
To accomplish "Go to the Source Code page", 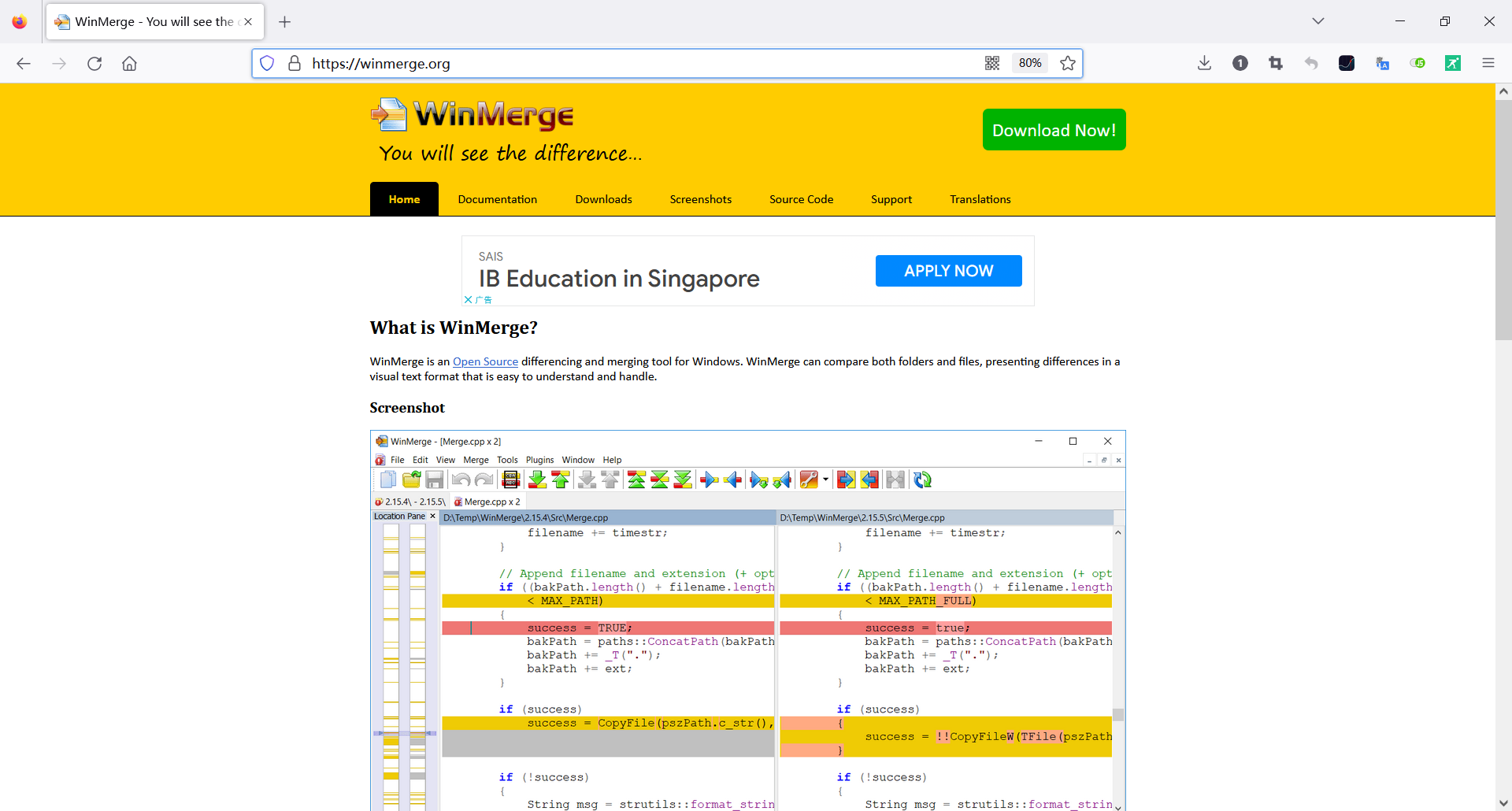I will (801, 199).
